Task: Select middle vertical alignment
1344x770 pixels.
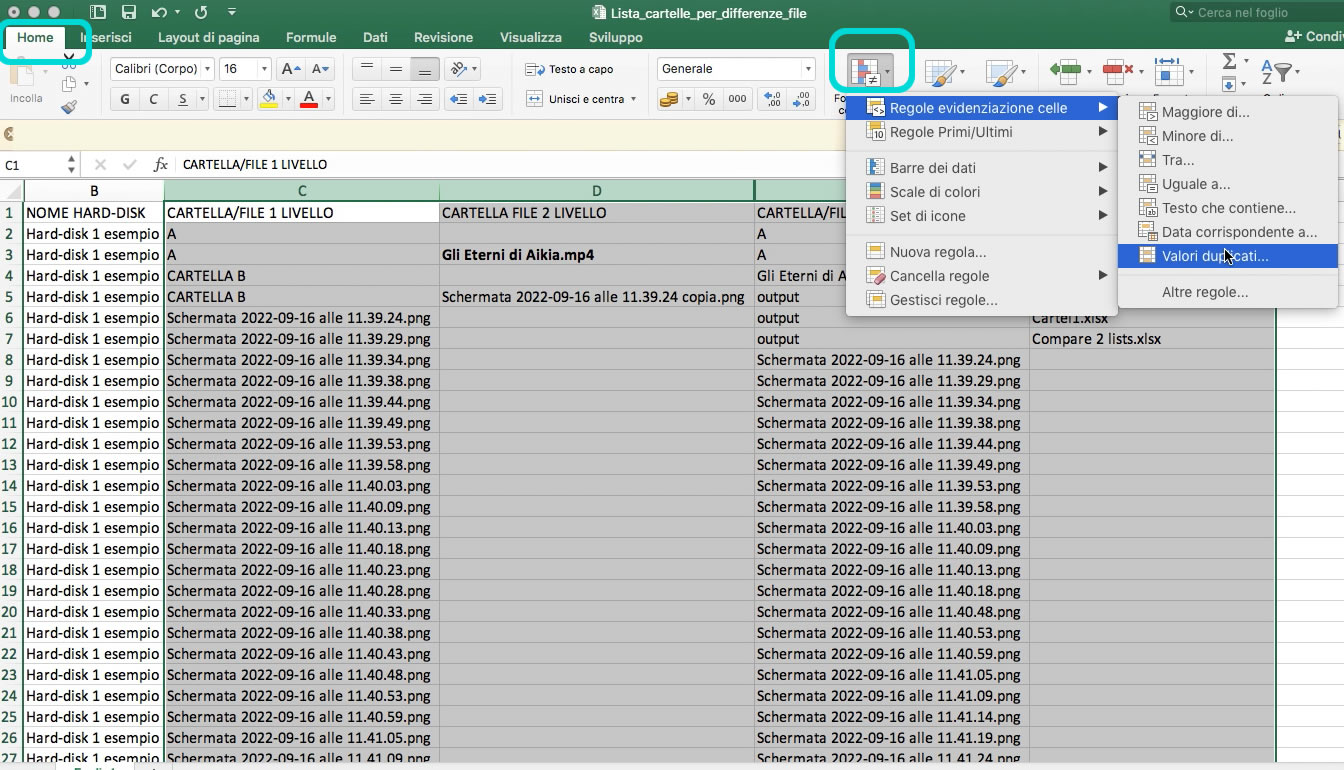Action: [396, 69]
